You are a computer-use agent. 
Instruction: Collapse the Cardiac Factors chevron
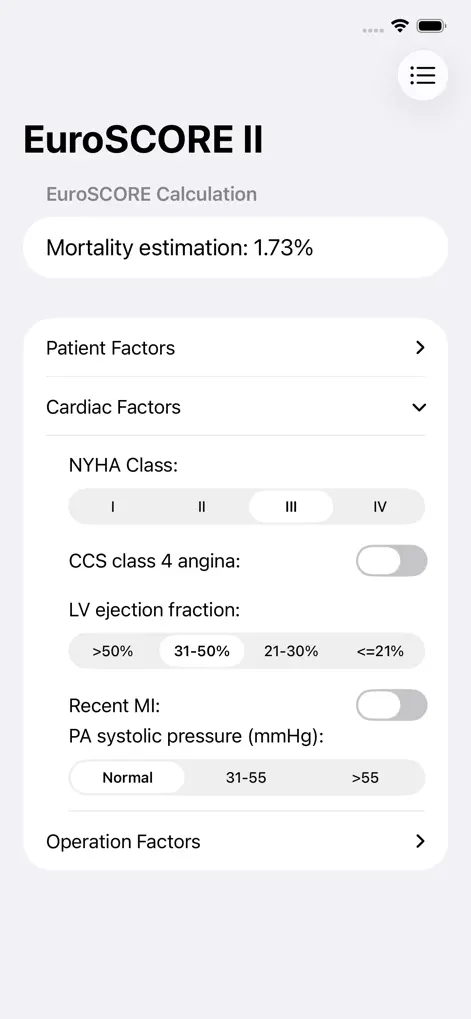[420, 407]
